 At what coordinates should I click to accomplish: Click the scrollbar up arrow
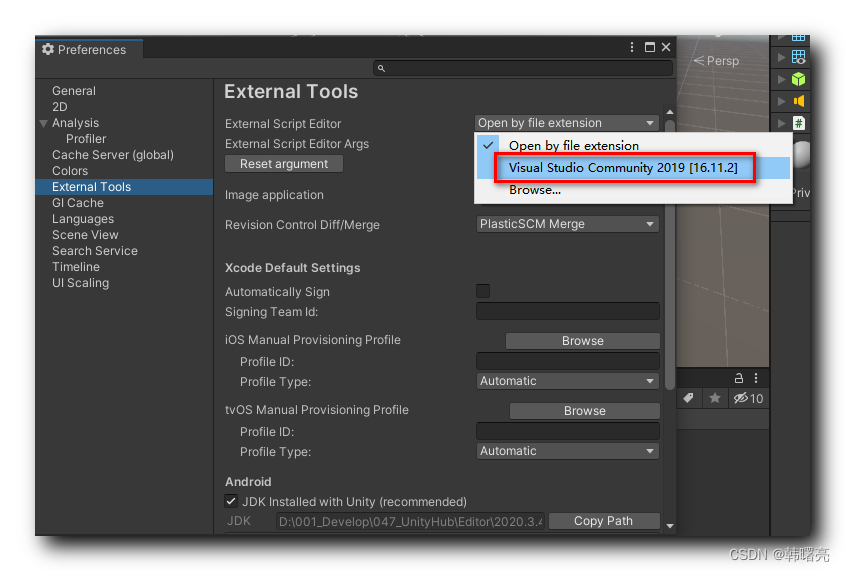click(670, 112)
